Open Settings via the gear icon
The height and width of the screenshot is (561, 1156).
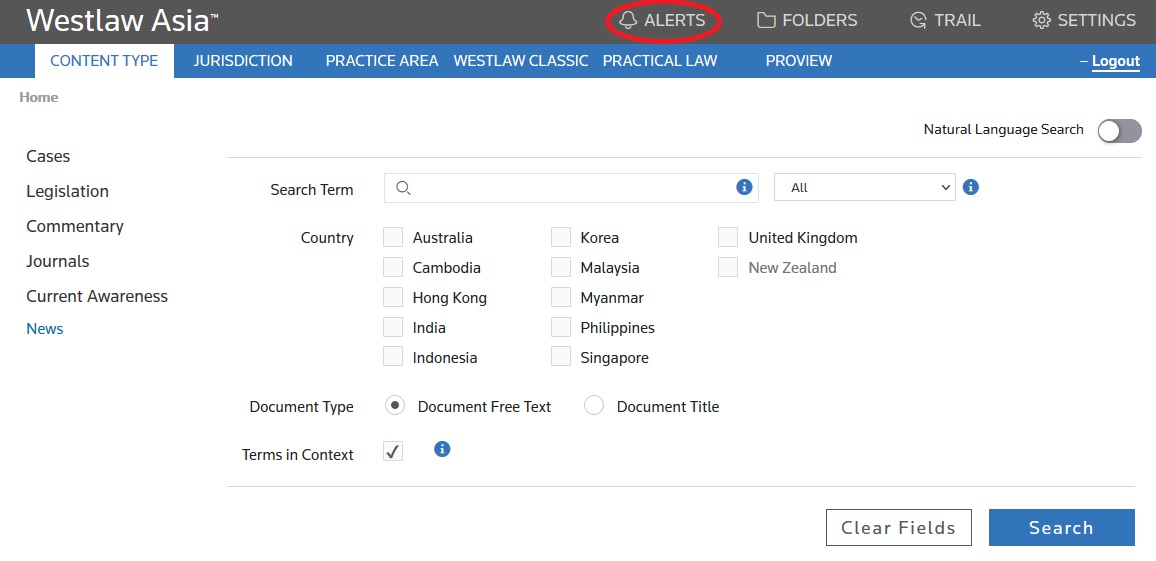(1041, 20)
